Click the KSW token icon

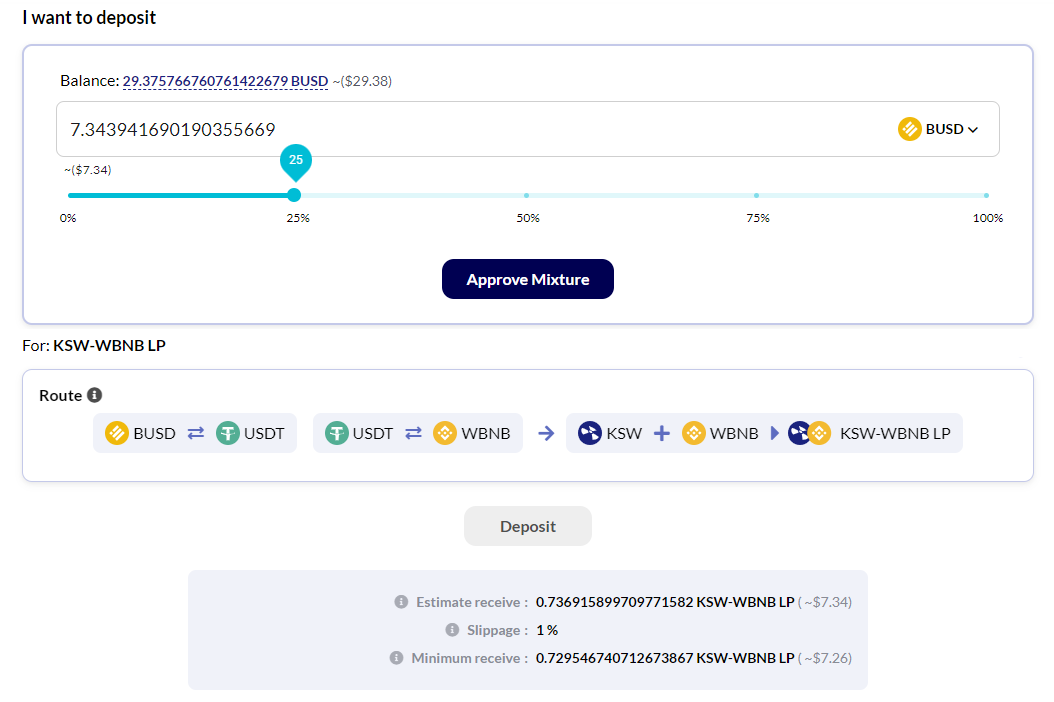click(x=590, y=433)
